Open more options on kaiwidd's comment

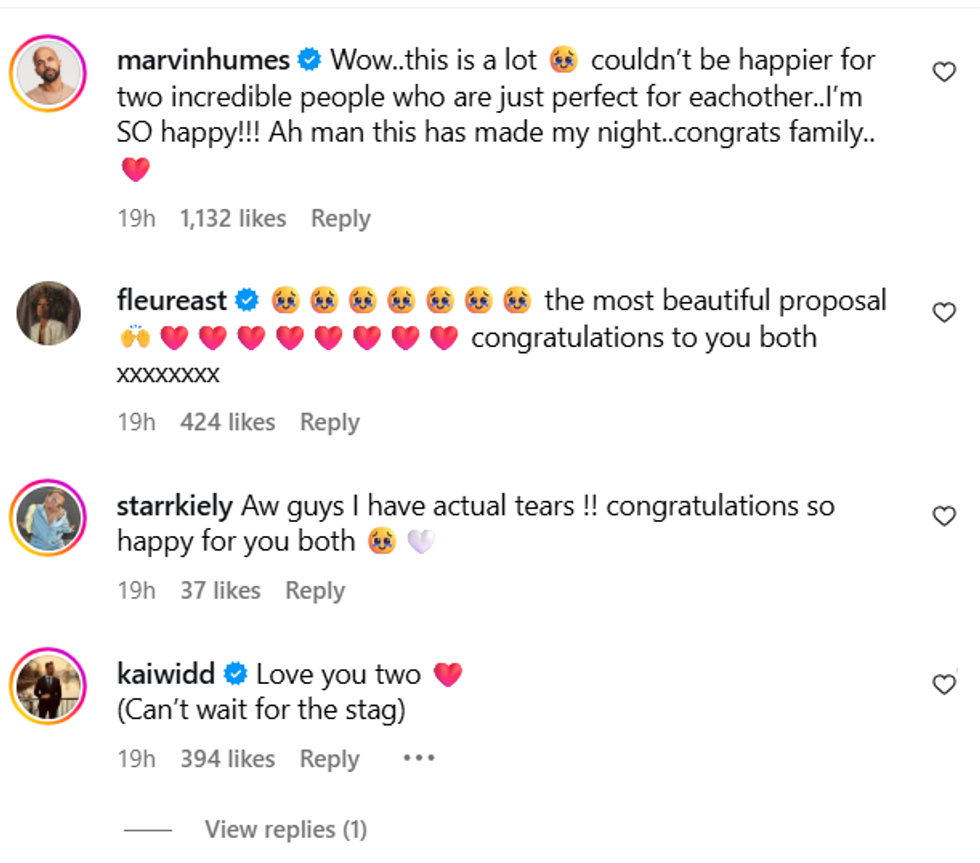(x=419, y=758)
